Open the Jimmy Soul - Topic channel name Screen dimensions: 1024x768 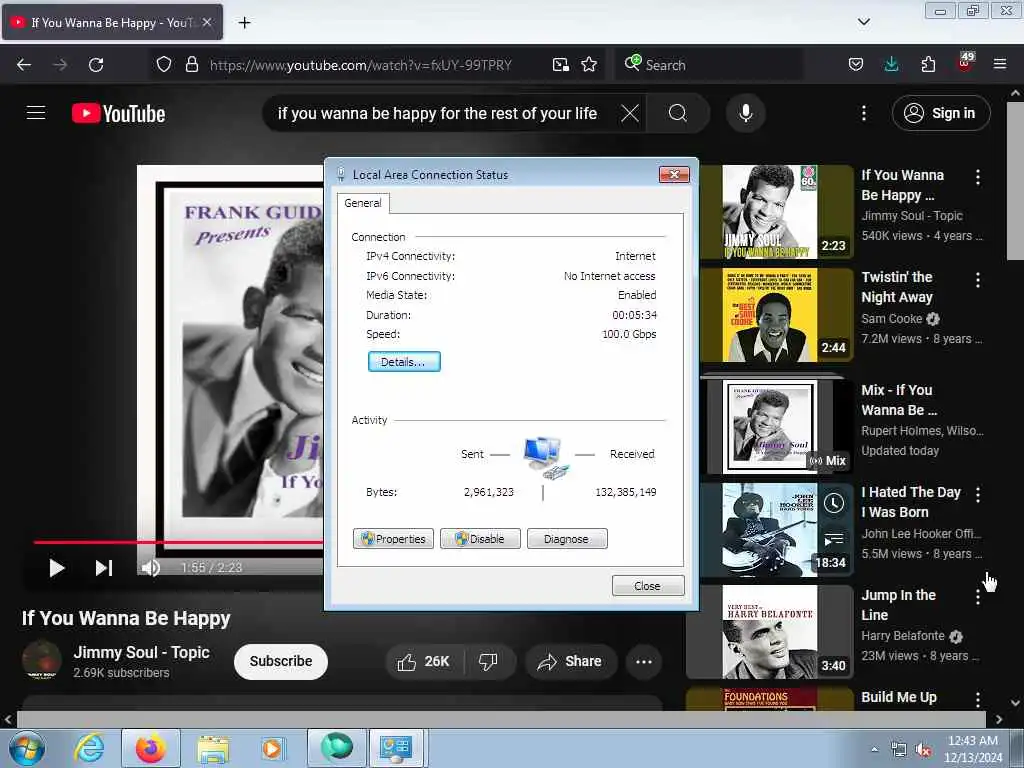(x=141, y=652)
